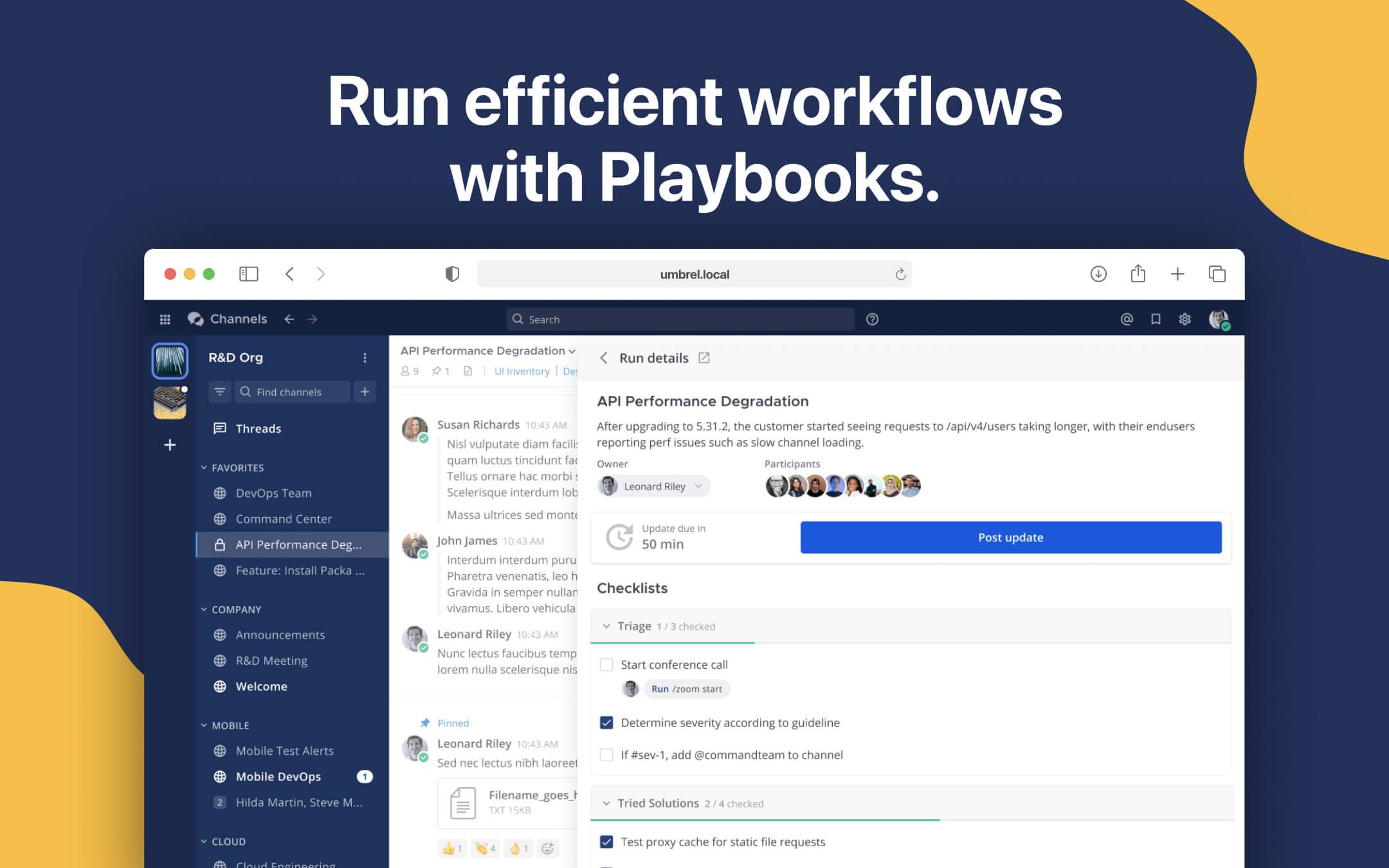This screenshot has width=1389, height=868.
Task: Uncheck Determine severity according to guideline
Action: (606, 723)
